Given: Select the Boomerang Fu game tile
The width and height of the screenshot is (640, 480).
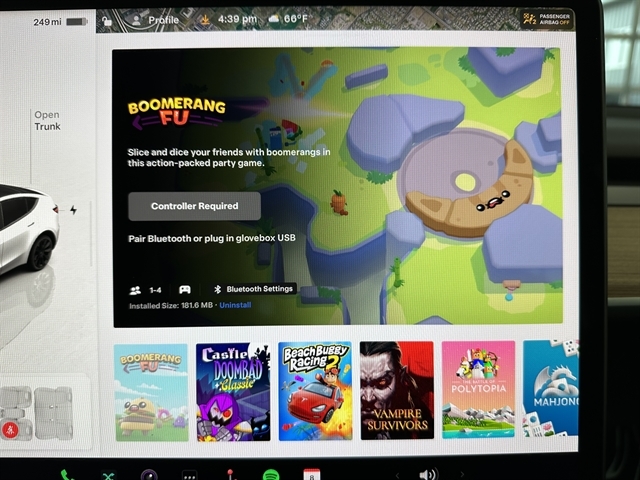Looking at the screenshot, I should tap(151, 392).
